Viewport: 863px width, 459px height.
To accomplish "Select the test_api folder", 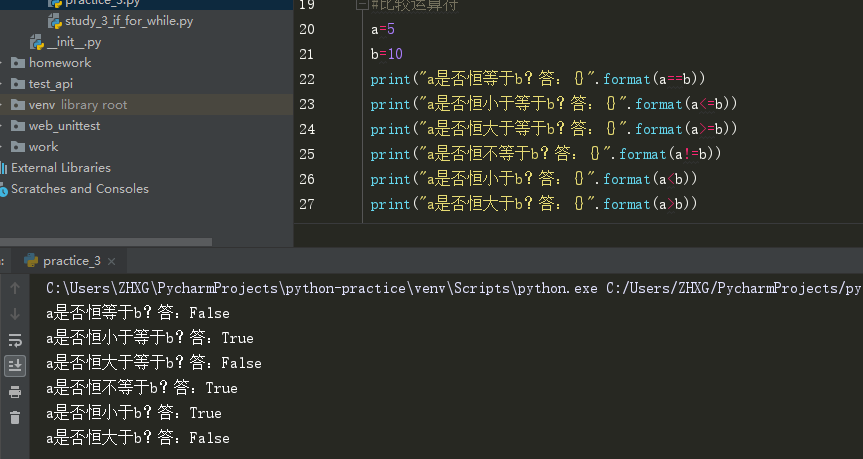I will click(51, 84).
